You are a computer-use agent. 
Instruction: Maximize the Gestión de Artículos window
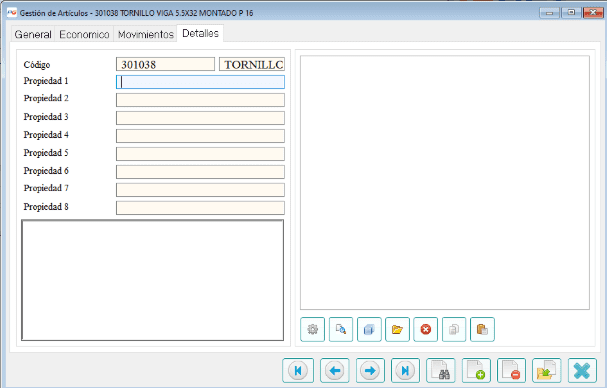571,13
